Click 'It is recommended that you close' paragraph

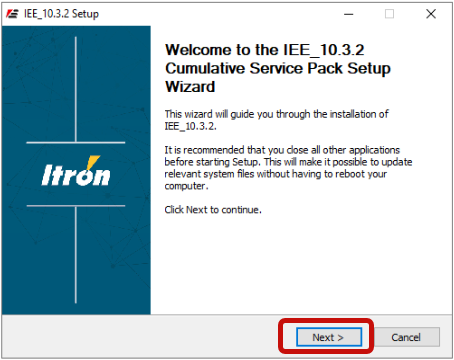click(288, 168)
